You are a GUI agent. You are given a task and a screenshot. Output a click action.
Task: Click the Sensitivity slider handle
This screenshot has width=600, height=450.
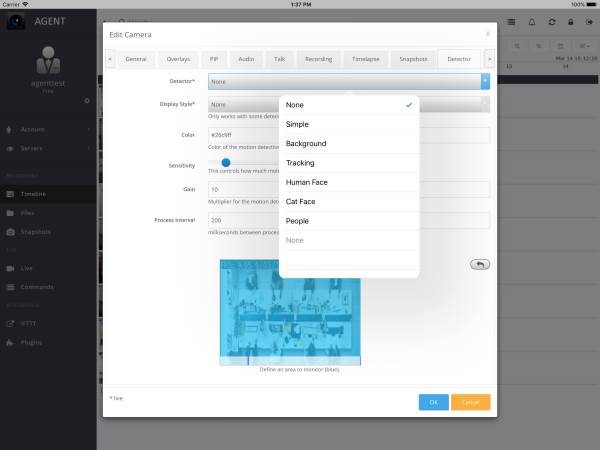[x=226, y=163]
